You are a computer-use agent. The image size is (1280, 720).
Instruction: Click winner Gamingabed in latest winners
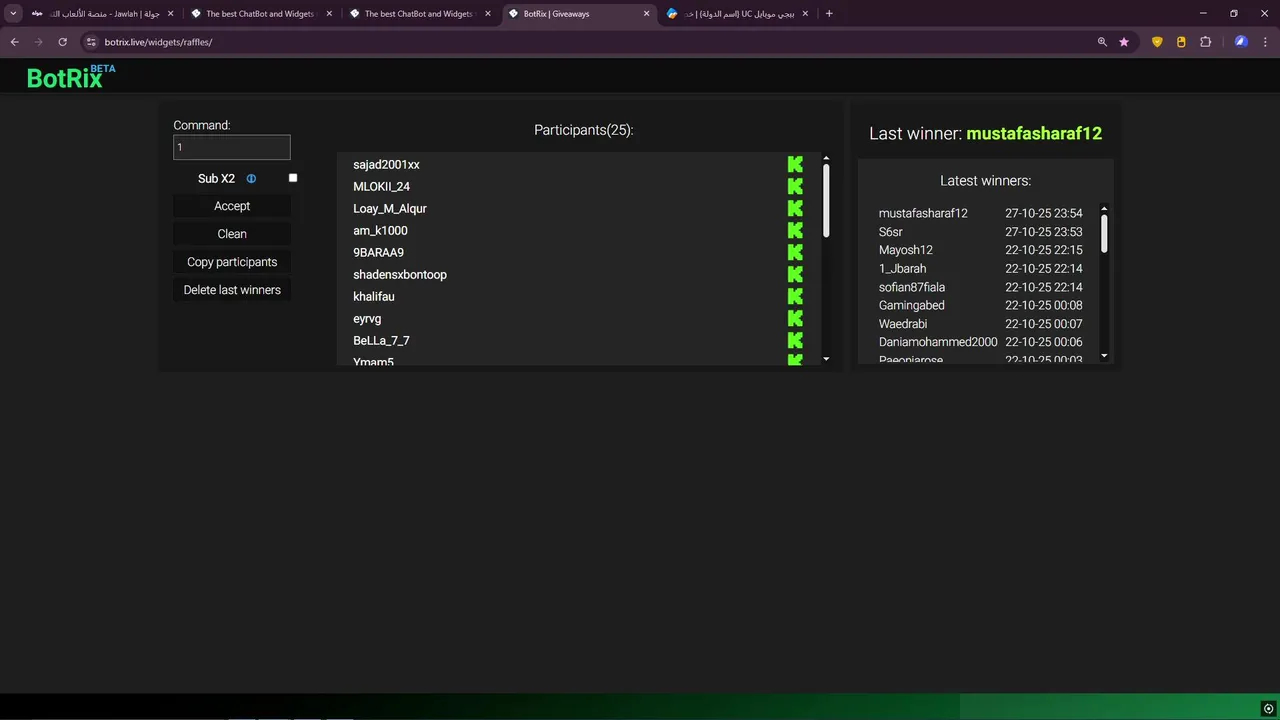912,305
